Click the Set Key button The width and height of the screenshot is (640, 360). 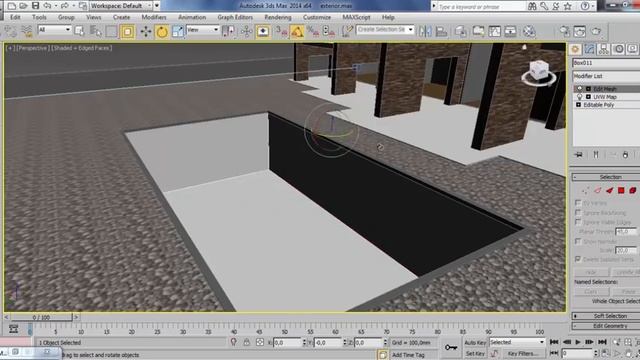475,353
